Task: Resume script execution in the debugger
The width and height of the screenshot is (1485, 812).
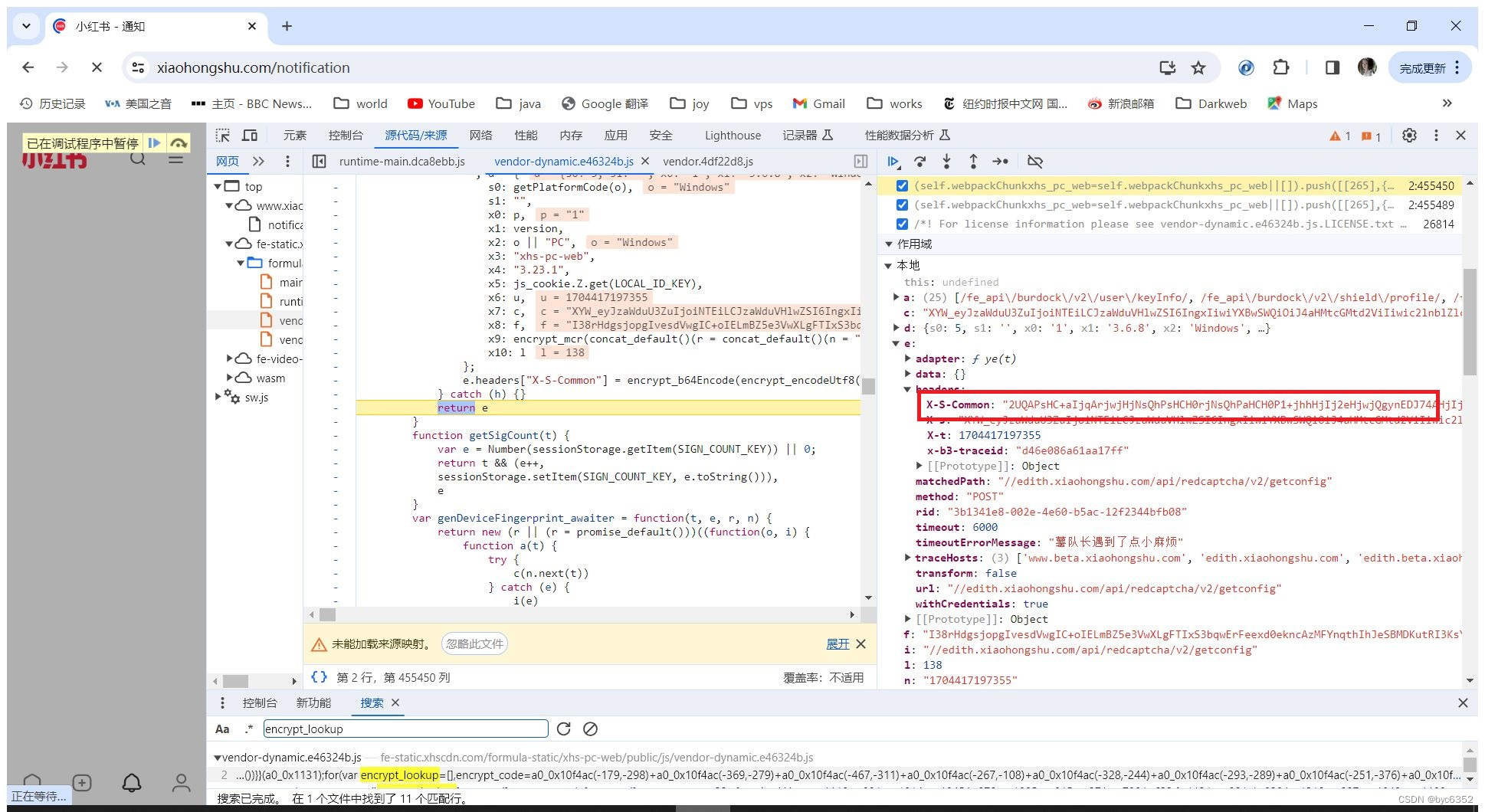Action: coord(893,162)
